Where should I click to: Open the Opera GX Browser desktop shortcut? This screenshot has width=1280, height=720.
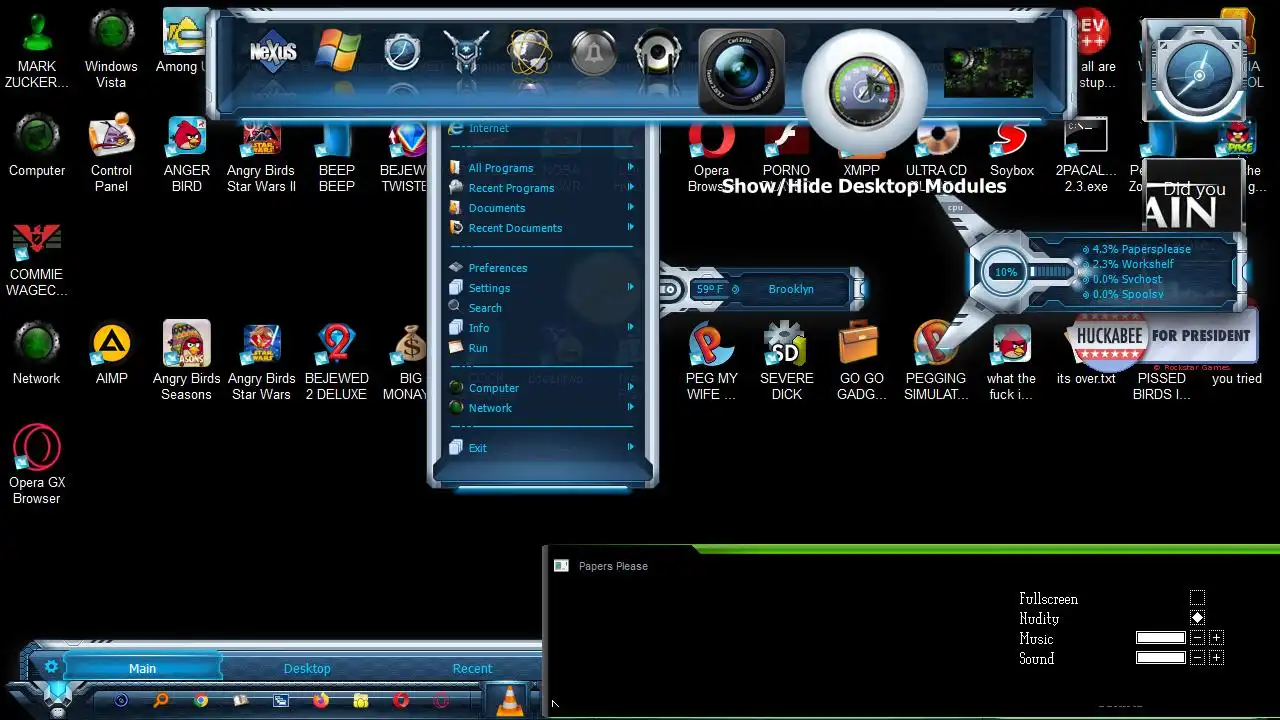[x=37, y=464]
